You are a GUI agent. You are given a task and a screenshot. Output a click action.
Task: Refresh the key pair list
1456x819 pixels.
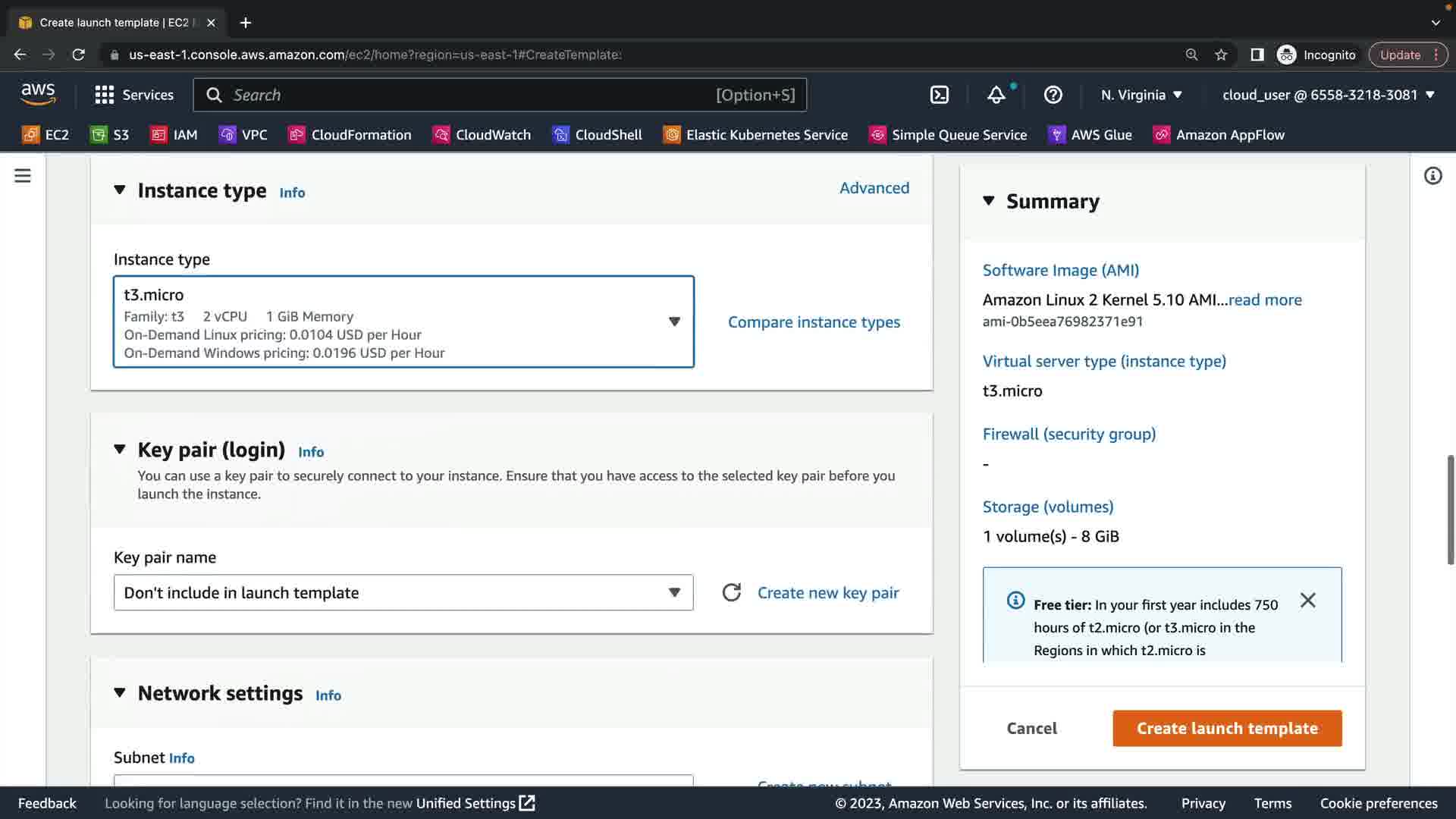tap(731, 593)
